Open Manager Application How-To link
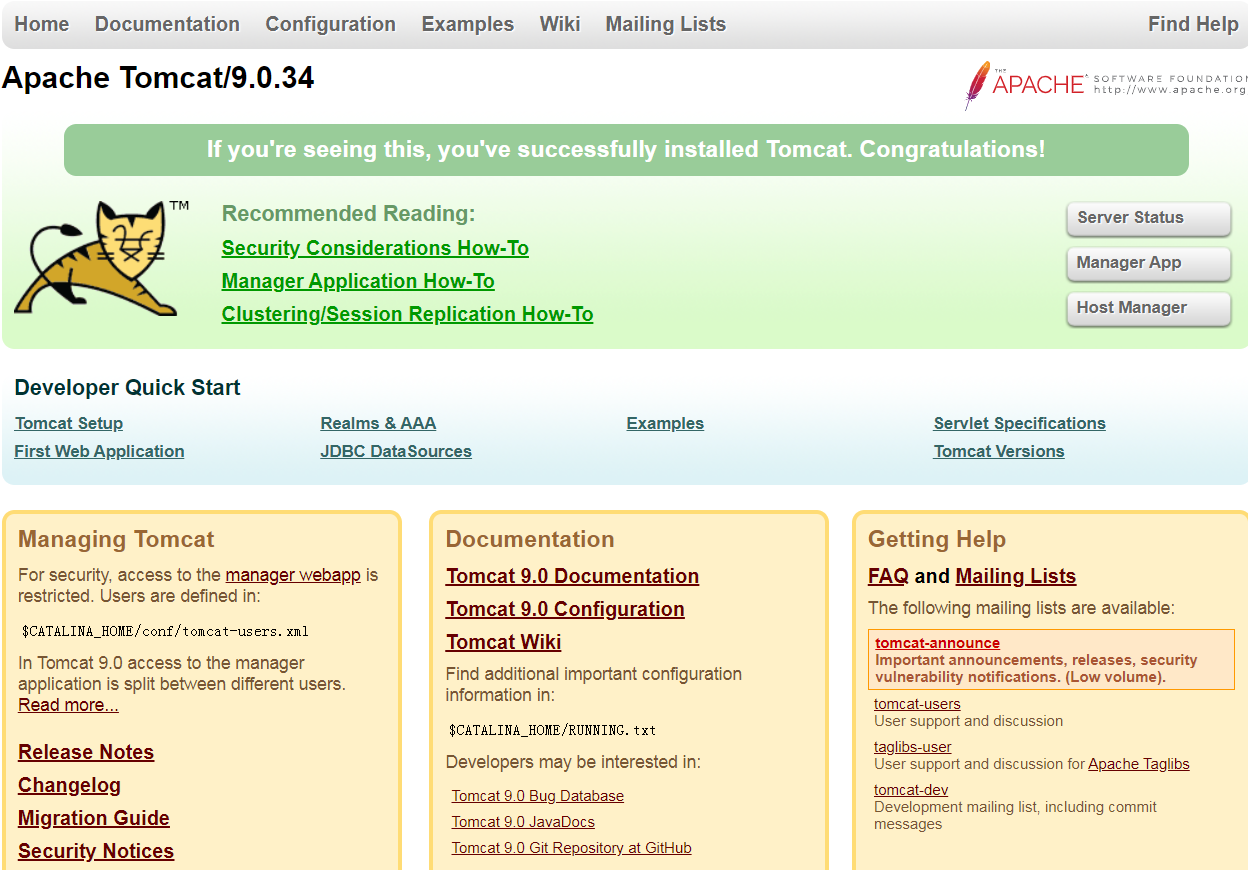Image resolution: width=1248 pixels, height=870 pixels. [358, 281]
